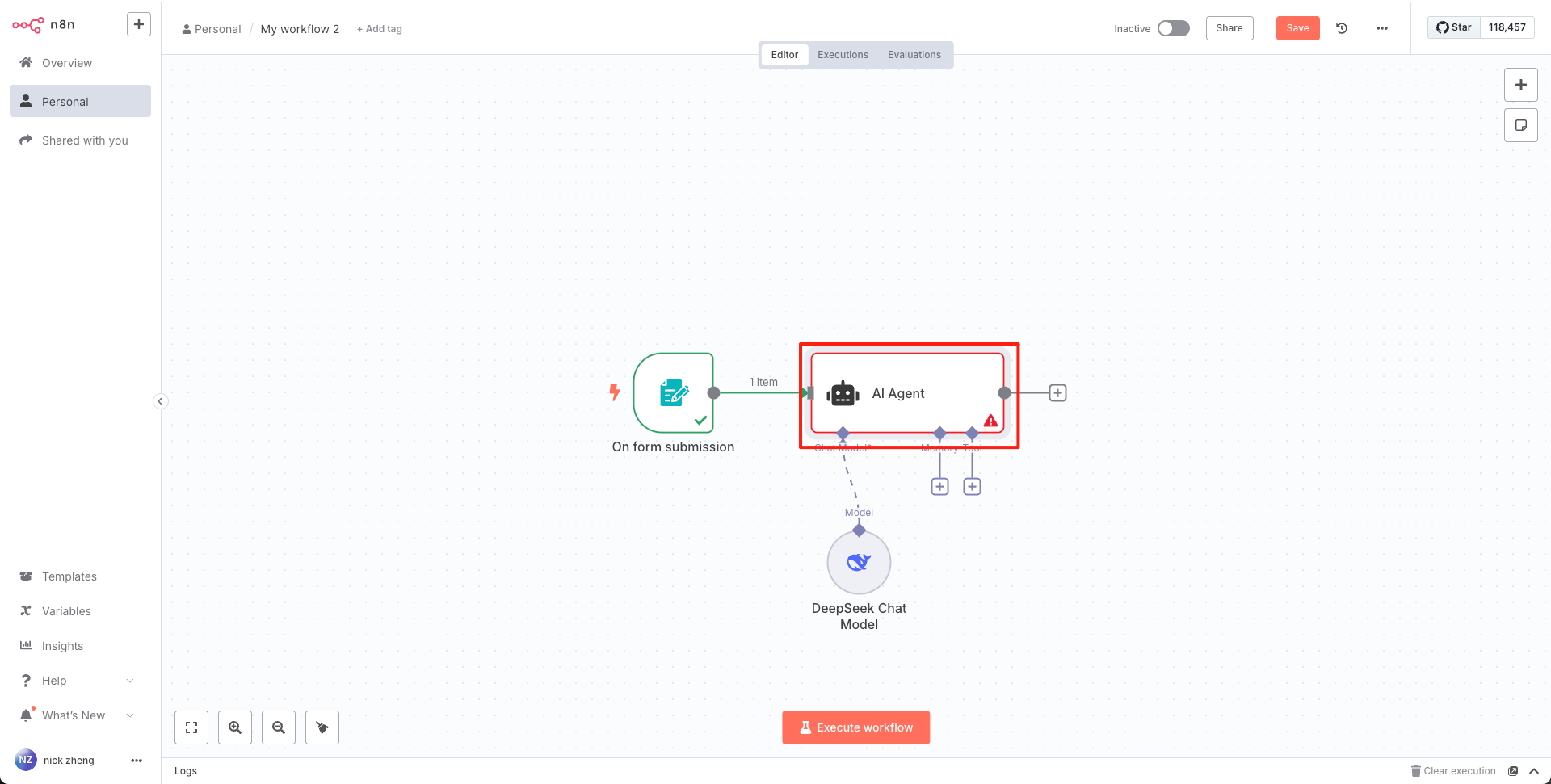Click the trigger lightning bolt icon
Screen dimensions: 1551x784
click(x=615, y=392)
